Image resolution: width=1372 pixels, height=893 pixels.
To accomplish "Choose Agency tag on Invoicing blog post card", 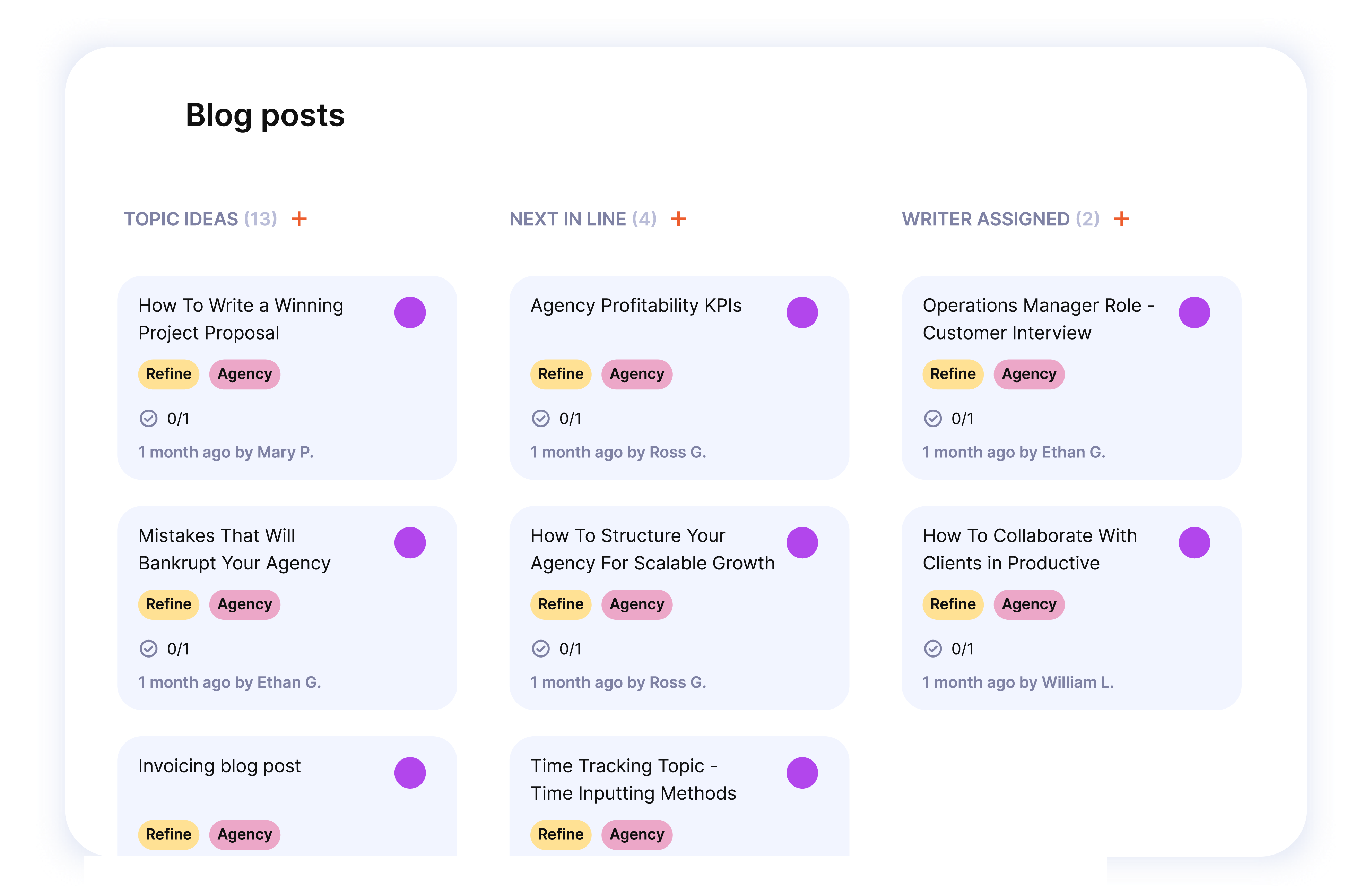I will [x=244, y=835].
